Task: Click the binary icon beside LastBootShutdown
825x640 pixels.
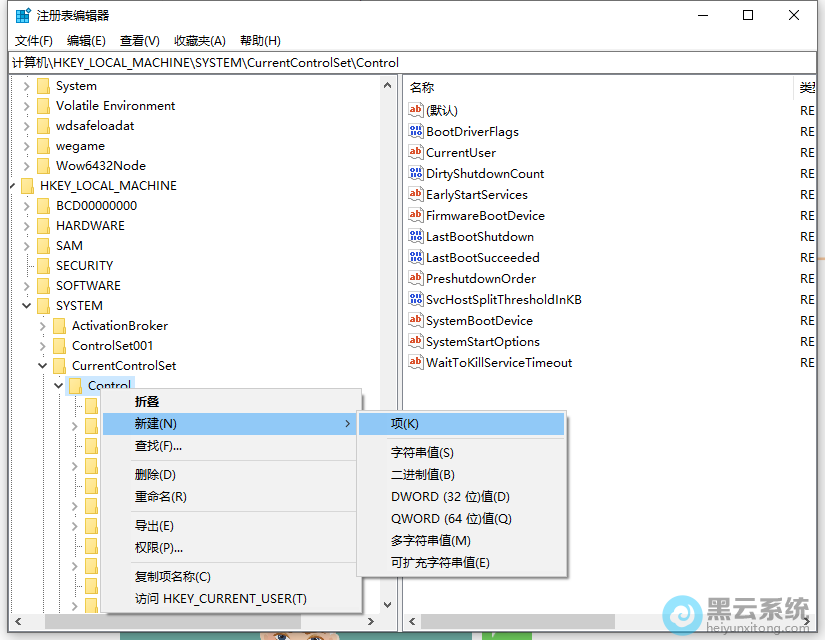Action: point(416,236)
